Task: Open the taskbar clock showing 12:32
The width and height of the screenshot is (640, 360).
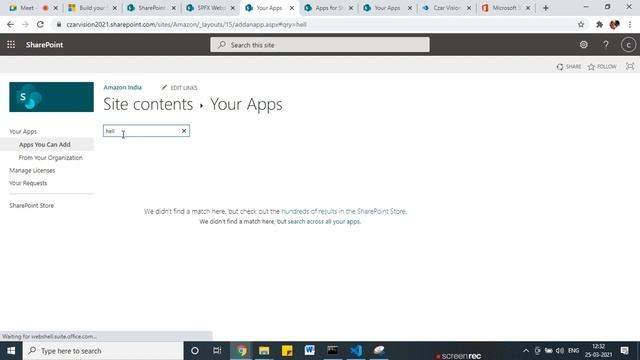Action: (x=598, y=351)
